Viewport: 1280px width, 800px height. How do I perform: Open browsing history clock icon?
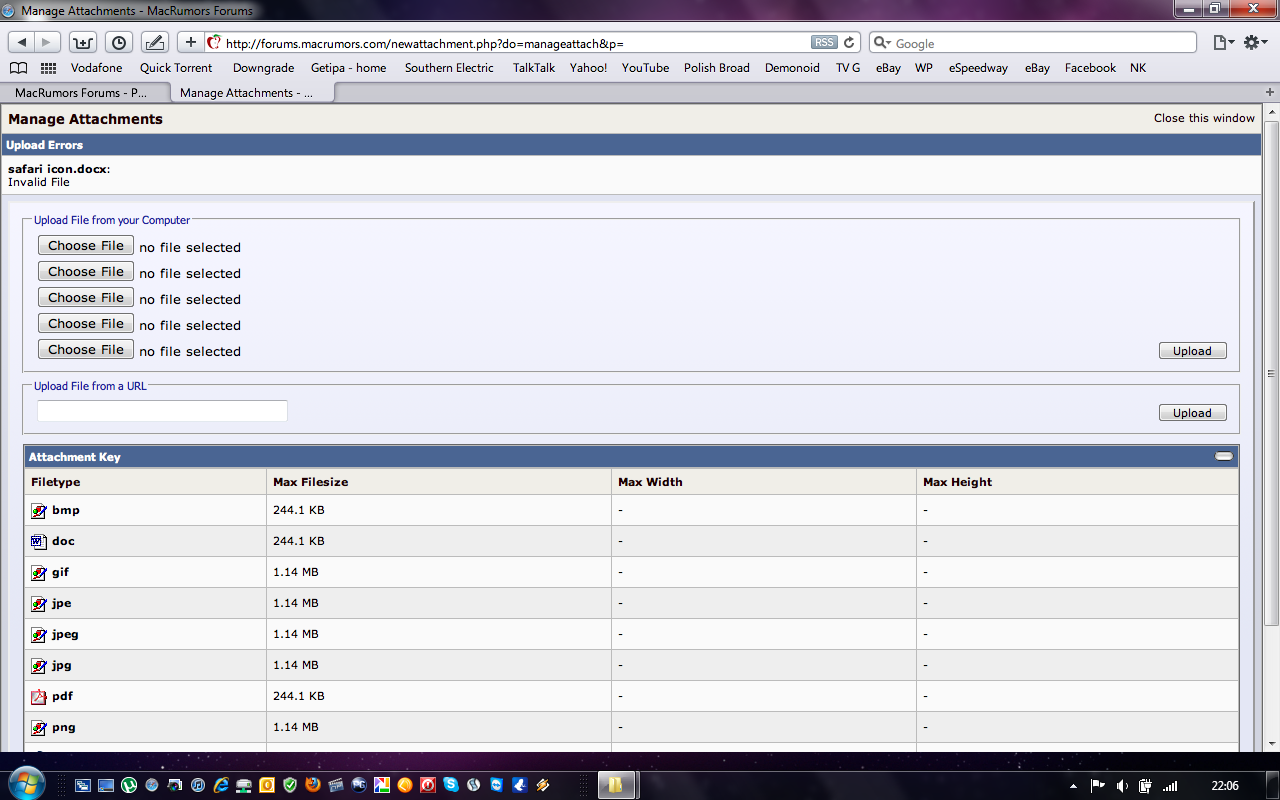[118, 42]
